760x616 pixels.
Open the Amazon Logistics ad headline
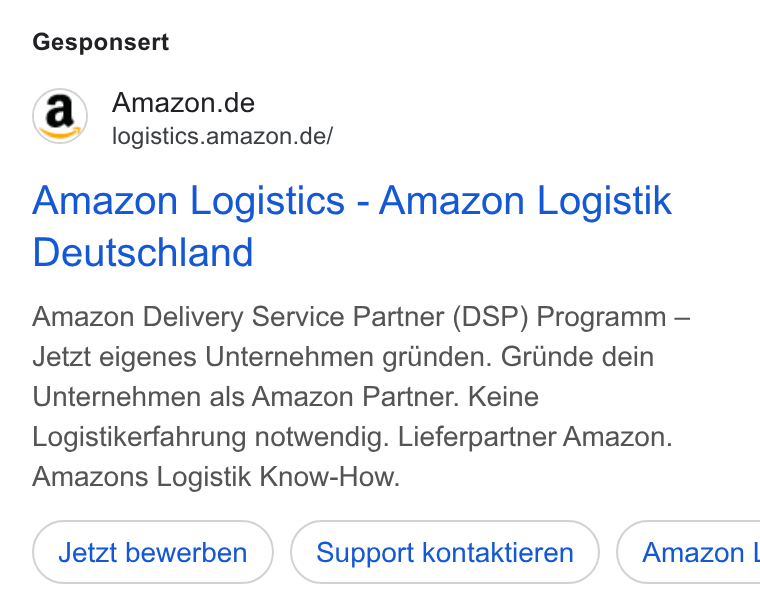pyautogui.click(x=352, y=226)
